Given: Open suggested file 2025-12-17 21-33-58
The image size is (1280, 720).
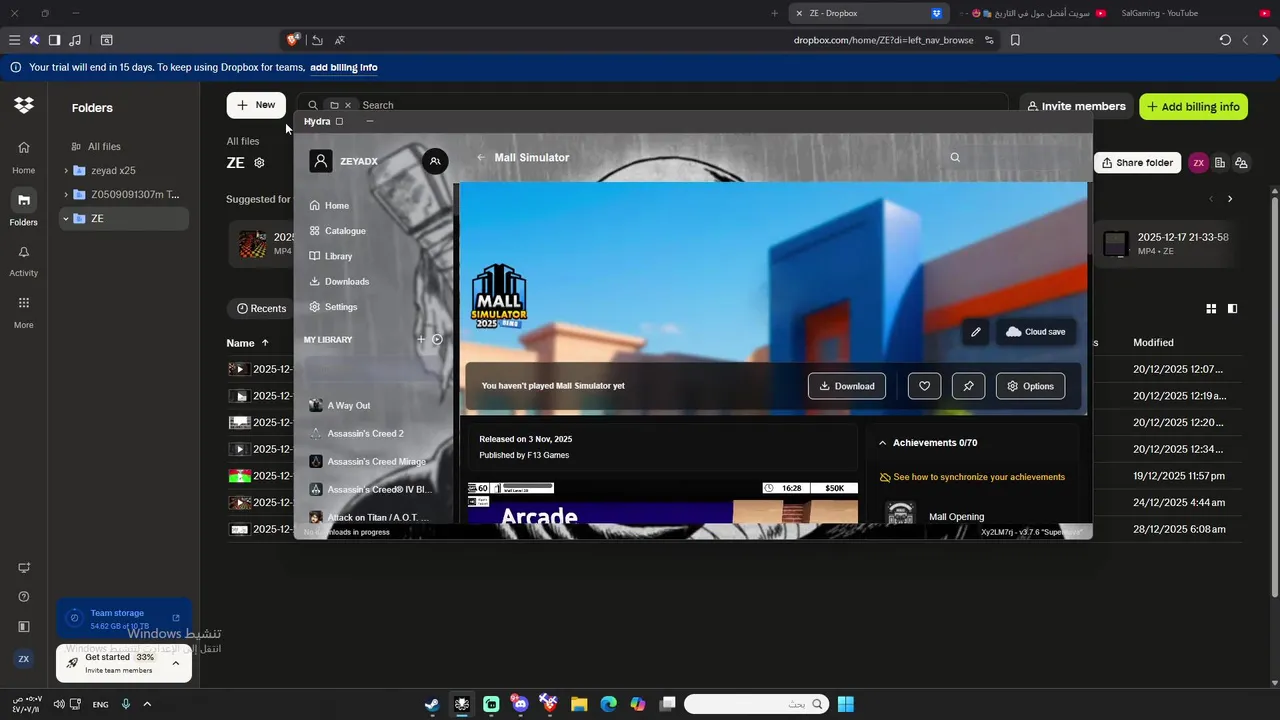Looking at the screenshot, I should [x=1167, y=244].
